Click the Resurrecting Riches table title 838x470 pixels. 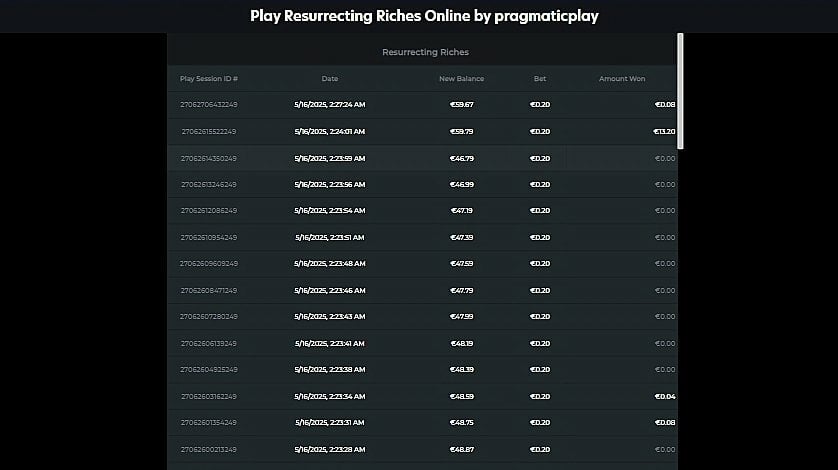tap(425, 52)
